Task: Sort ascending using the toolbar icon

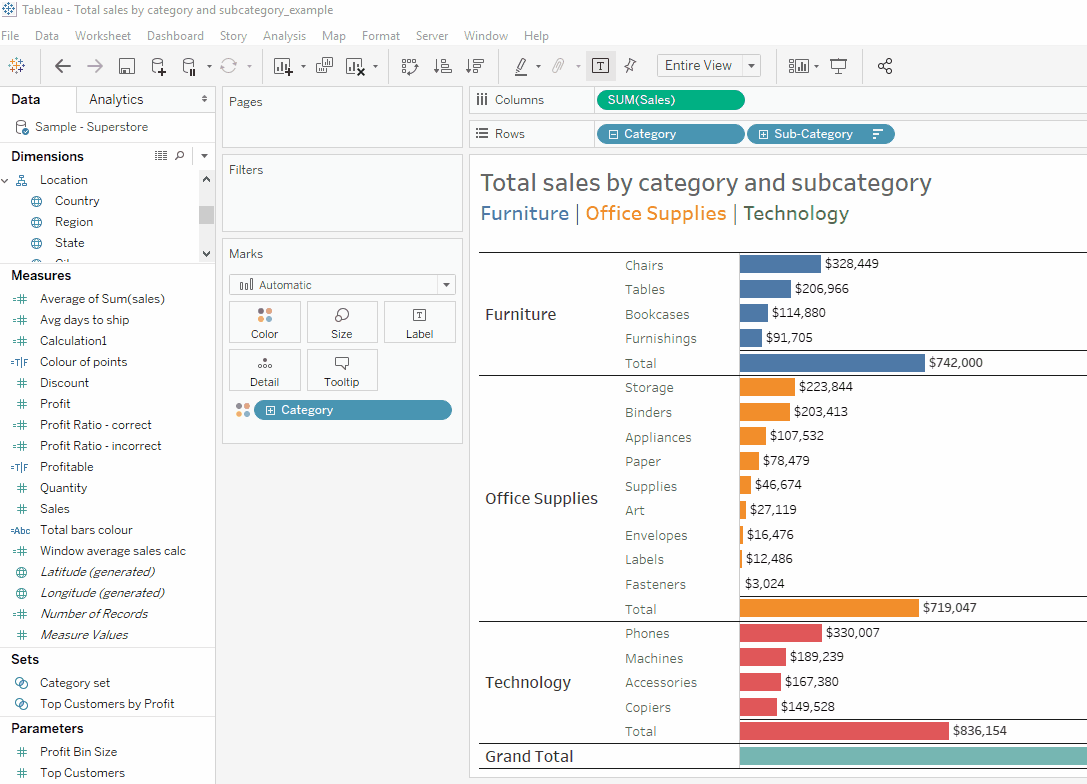Action: (442, 66)
